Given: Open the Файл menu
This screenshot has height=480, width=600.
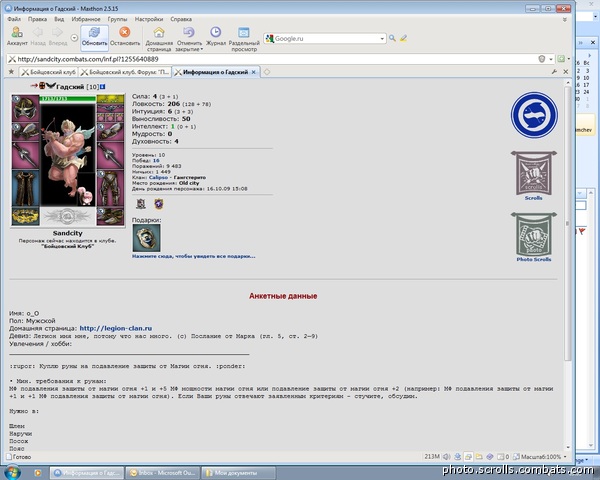Looking at the screenshot, I should click(14, 19).
